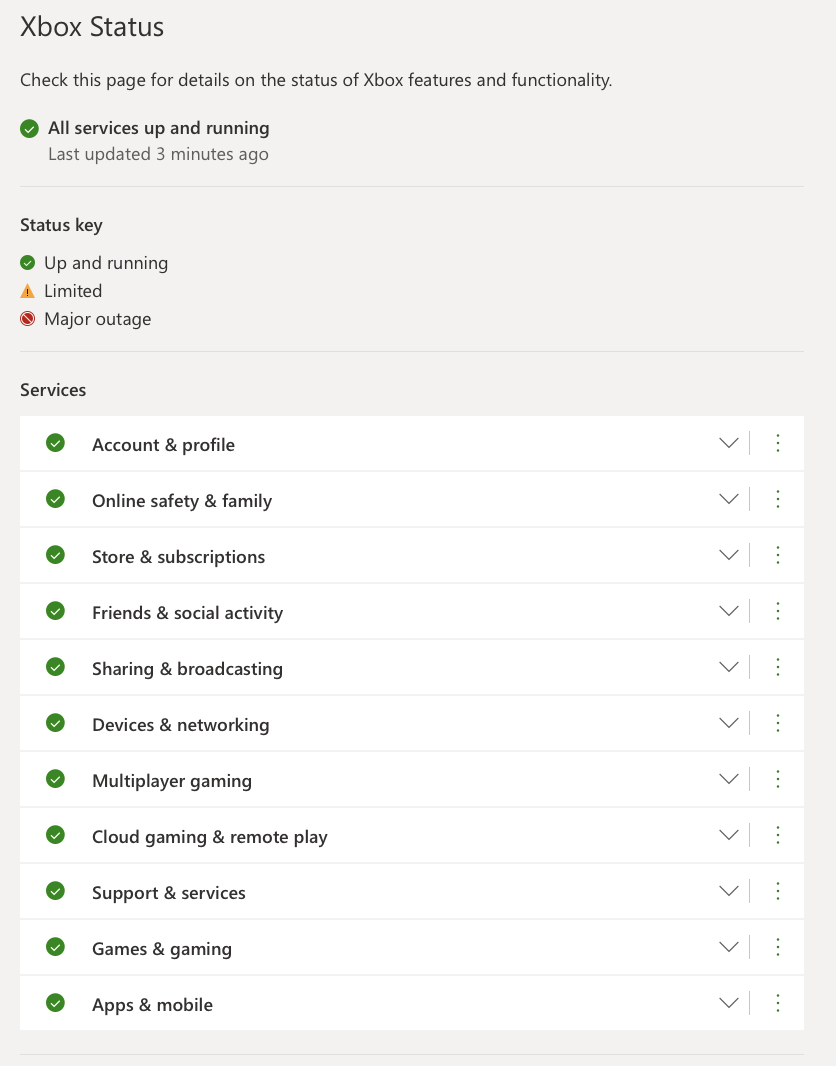
Task: Expand the Apps & mobile chevron
Action: [729, 1003]
